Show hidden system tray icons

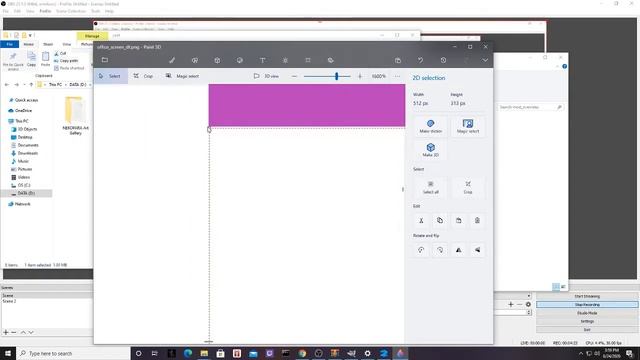(580, 353)
